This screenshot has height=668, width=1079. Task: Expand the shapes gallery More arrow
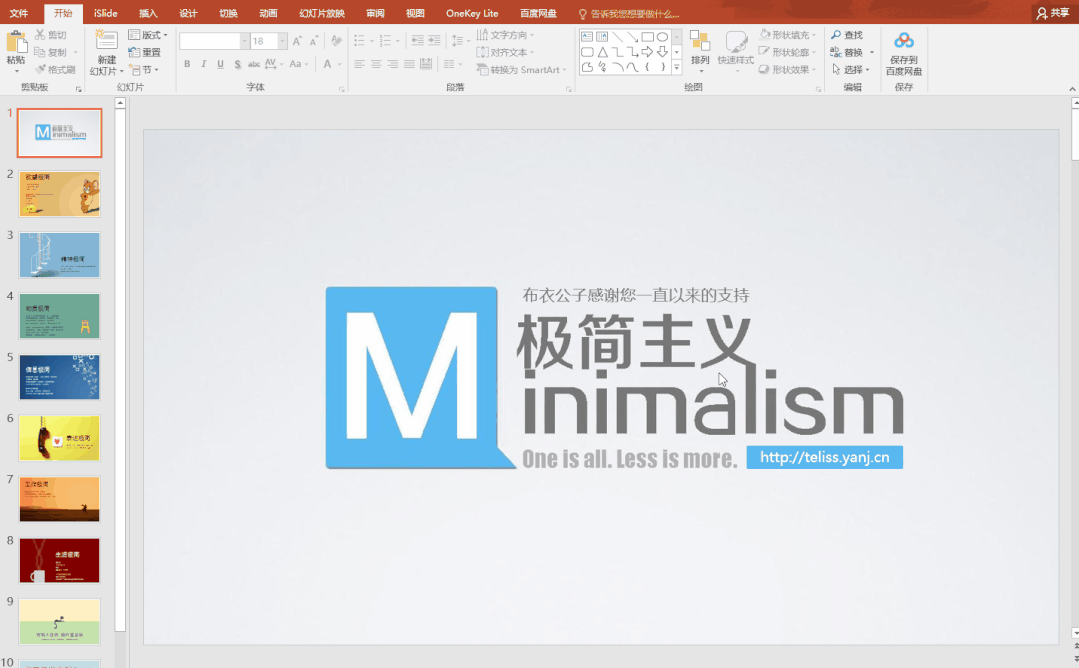[676, 67]
